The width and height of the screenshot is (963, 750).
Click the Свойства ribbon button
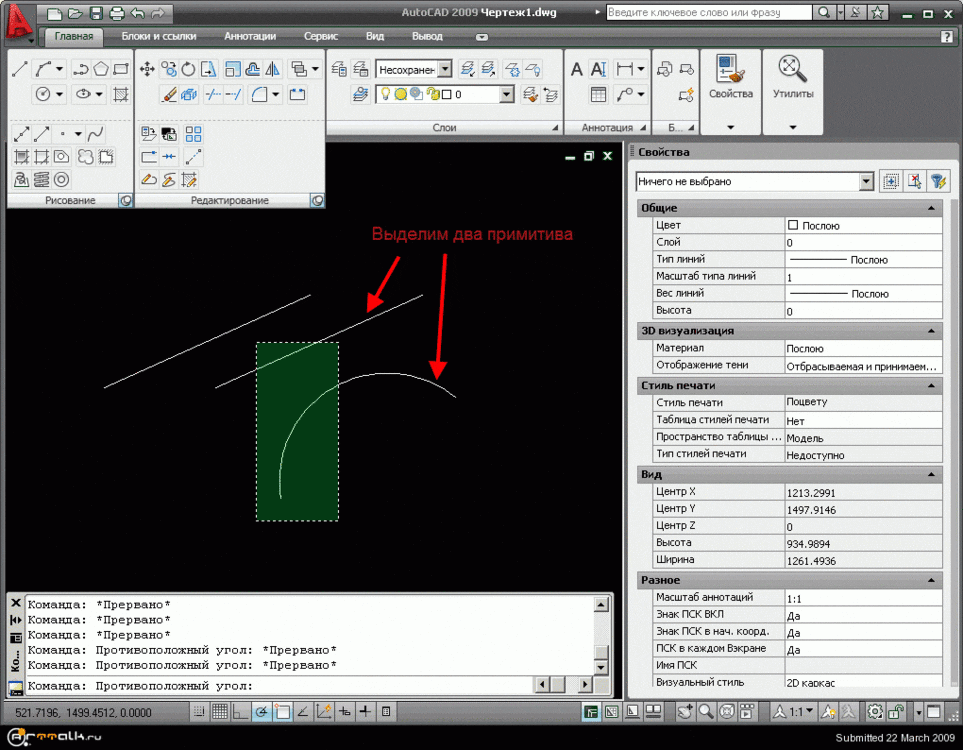730,80
